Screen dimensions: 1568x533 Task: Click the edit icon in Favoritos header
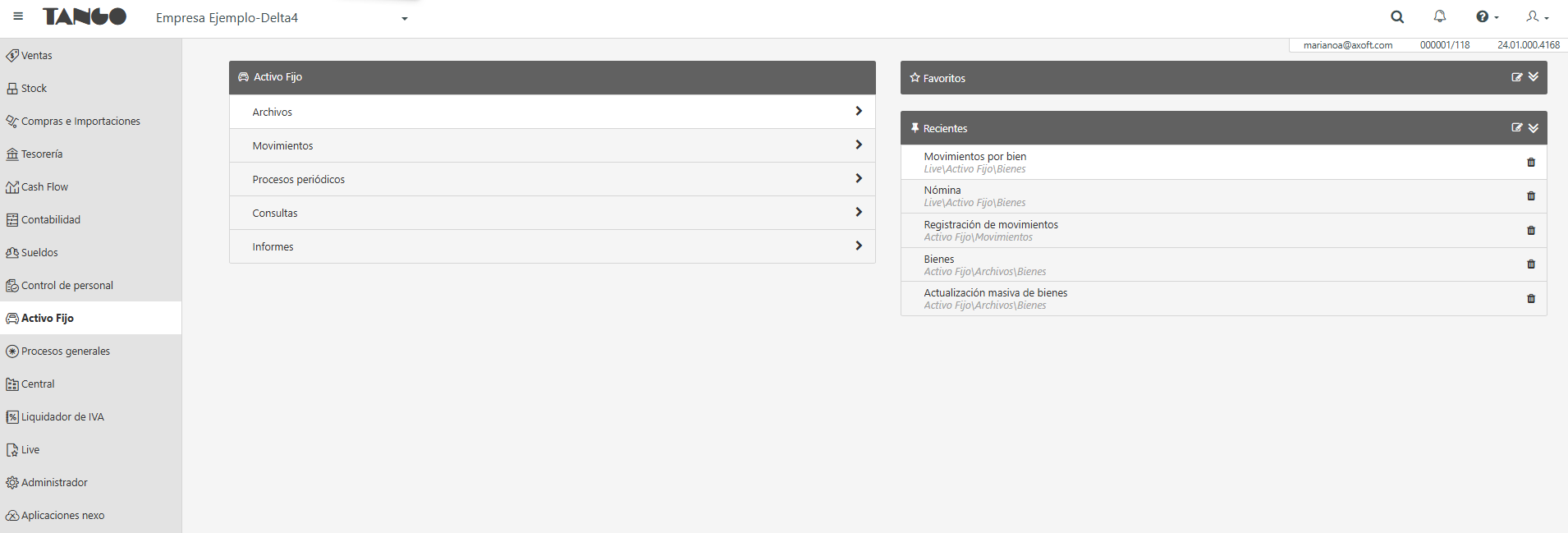point(1516,77)
